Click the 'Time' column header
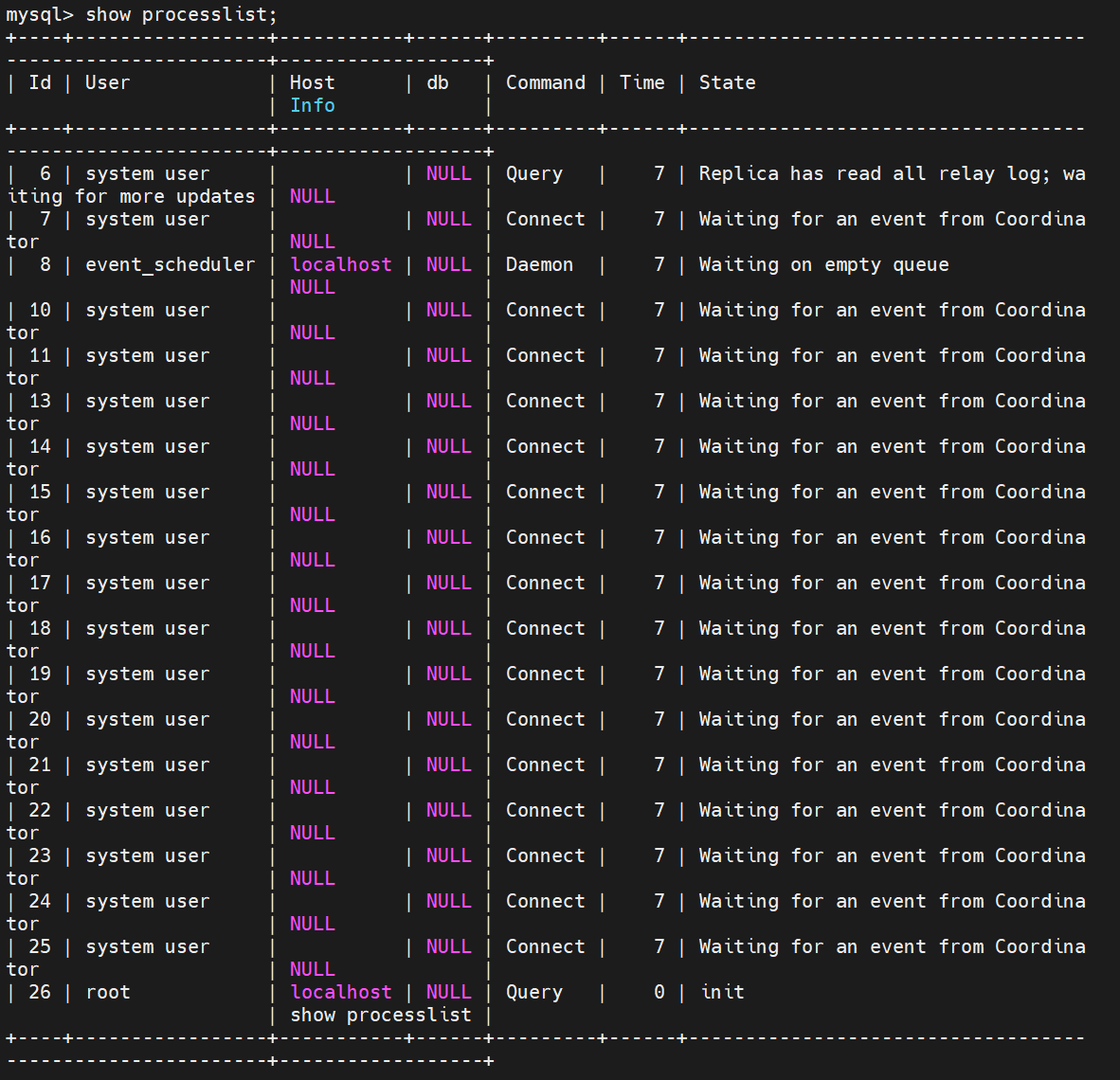This screenshot has width=1120, height=1080. tap(642, 82)
